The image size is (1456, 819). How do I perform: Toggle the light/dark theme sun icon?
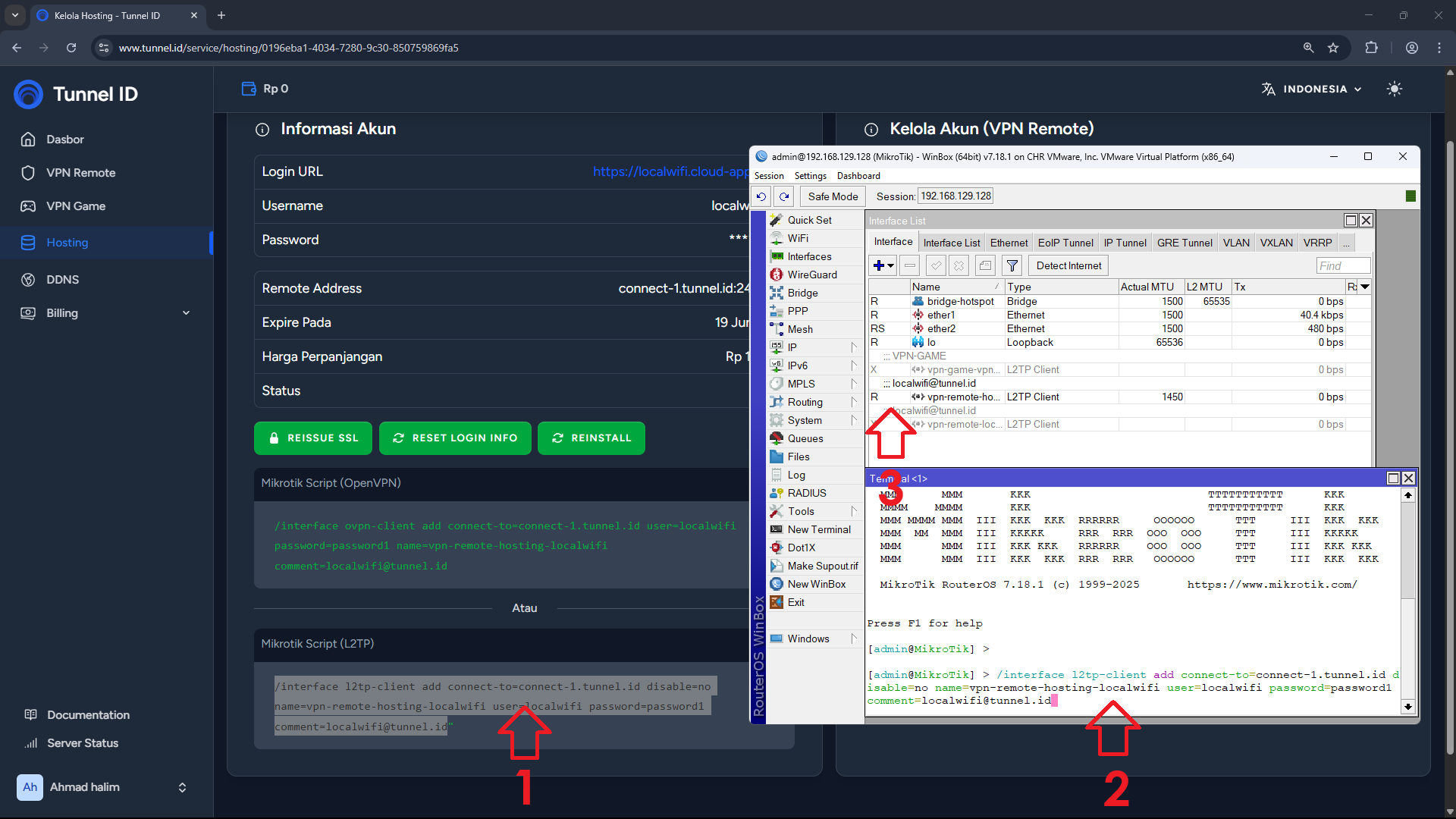tap(1394, 89)
